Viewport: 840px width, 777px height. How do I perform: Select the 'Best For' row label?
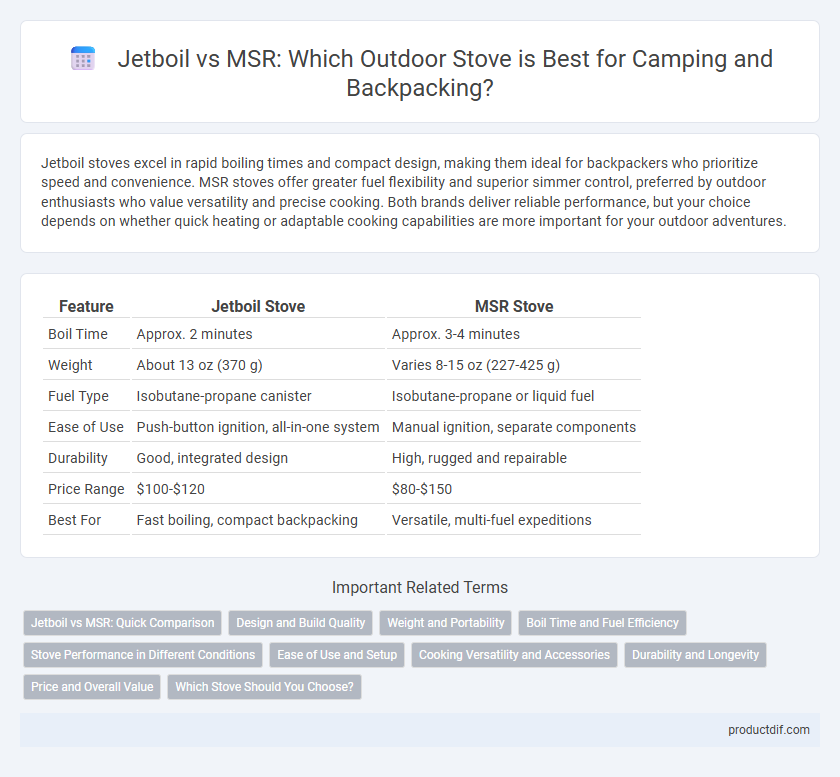point(86,520)
